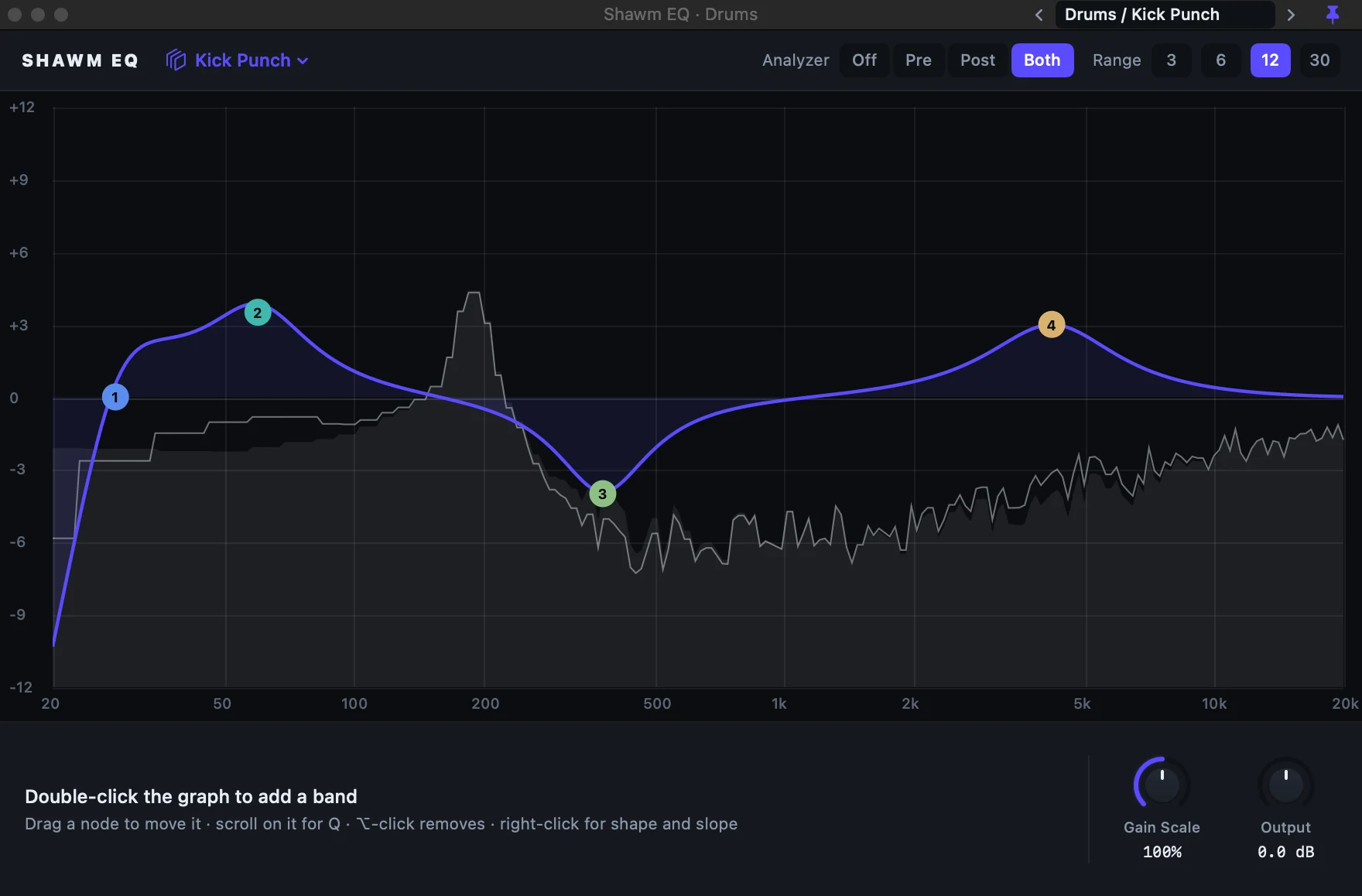The image size is (1362, 896).
Task: Set analyzer to Pre
Action: point(919,60)
